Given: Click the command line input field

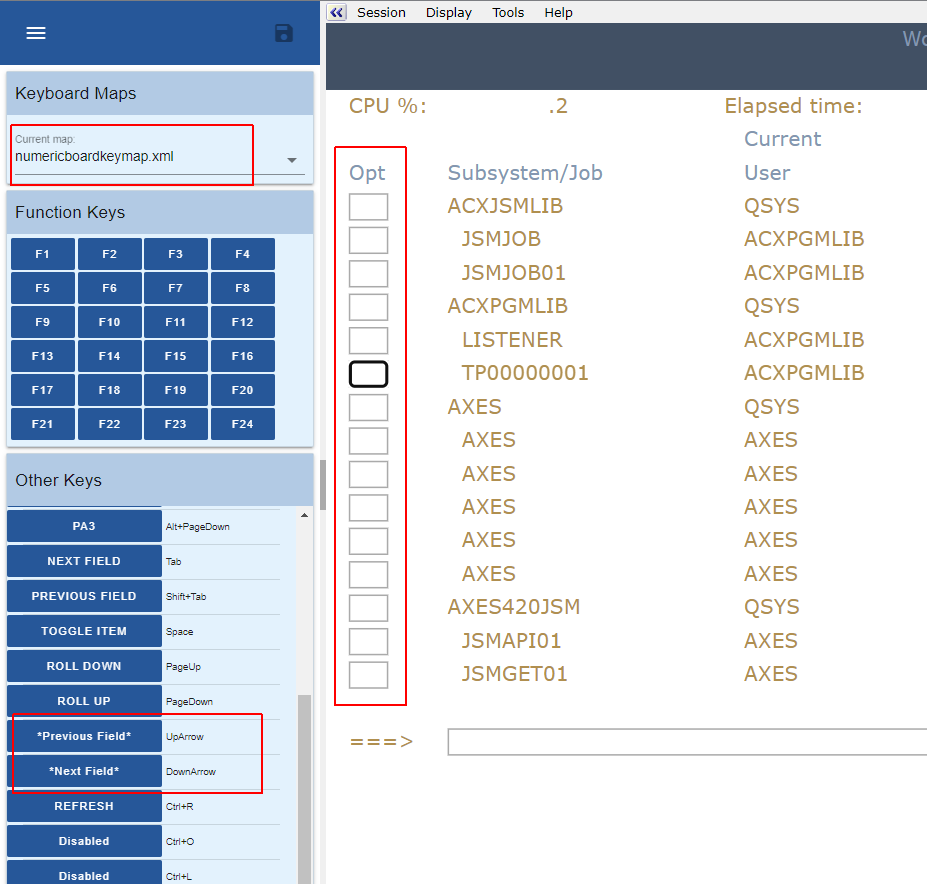Looking at the screenshot, I should [686, 742].
